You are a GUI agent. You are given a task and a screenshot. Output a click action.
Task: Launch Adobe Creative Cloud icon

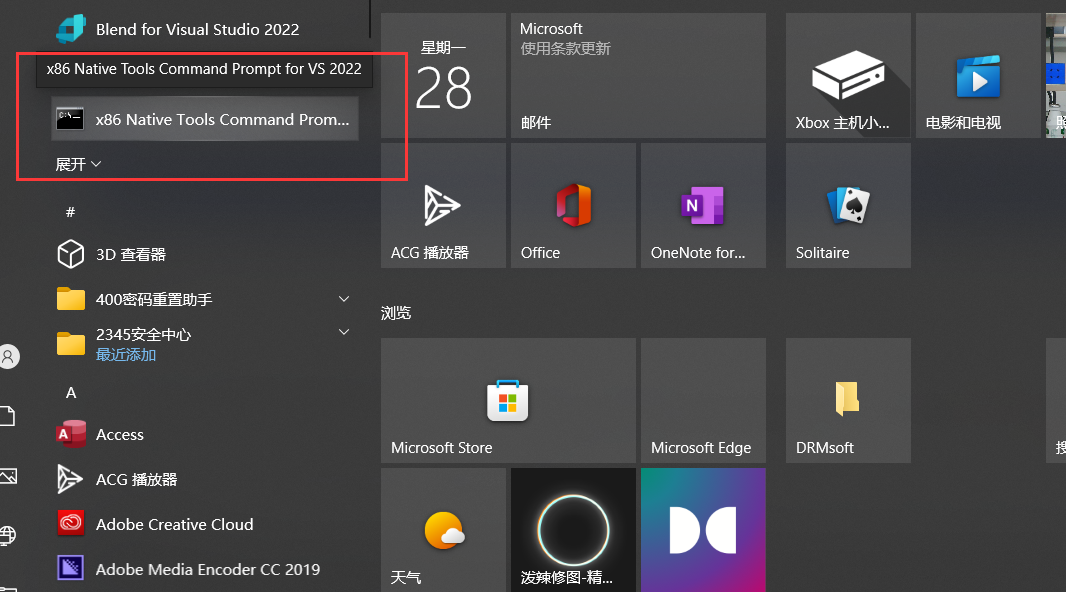click(x=71, y=524)
